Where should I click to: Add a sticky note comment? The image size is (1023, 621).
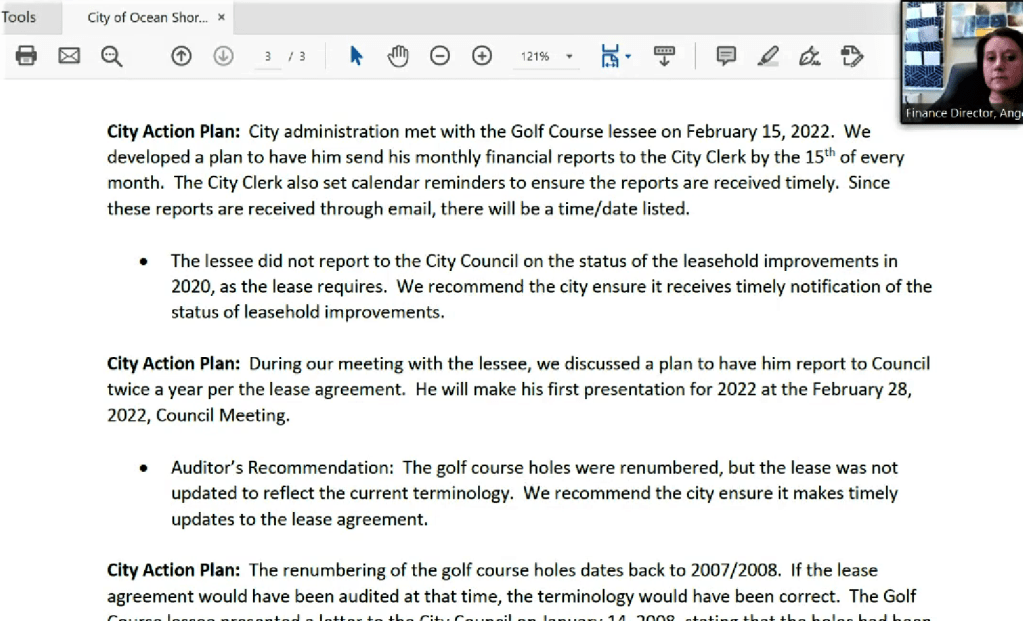click(x=726, y=56)
